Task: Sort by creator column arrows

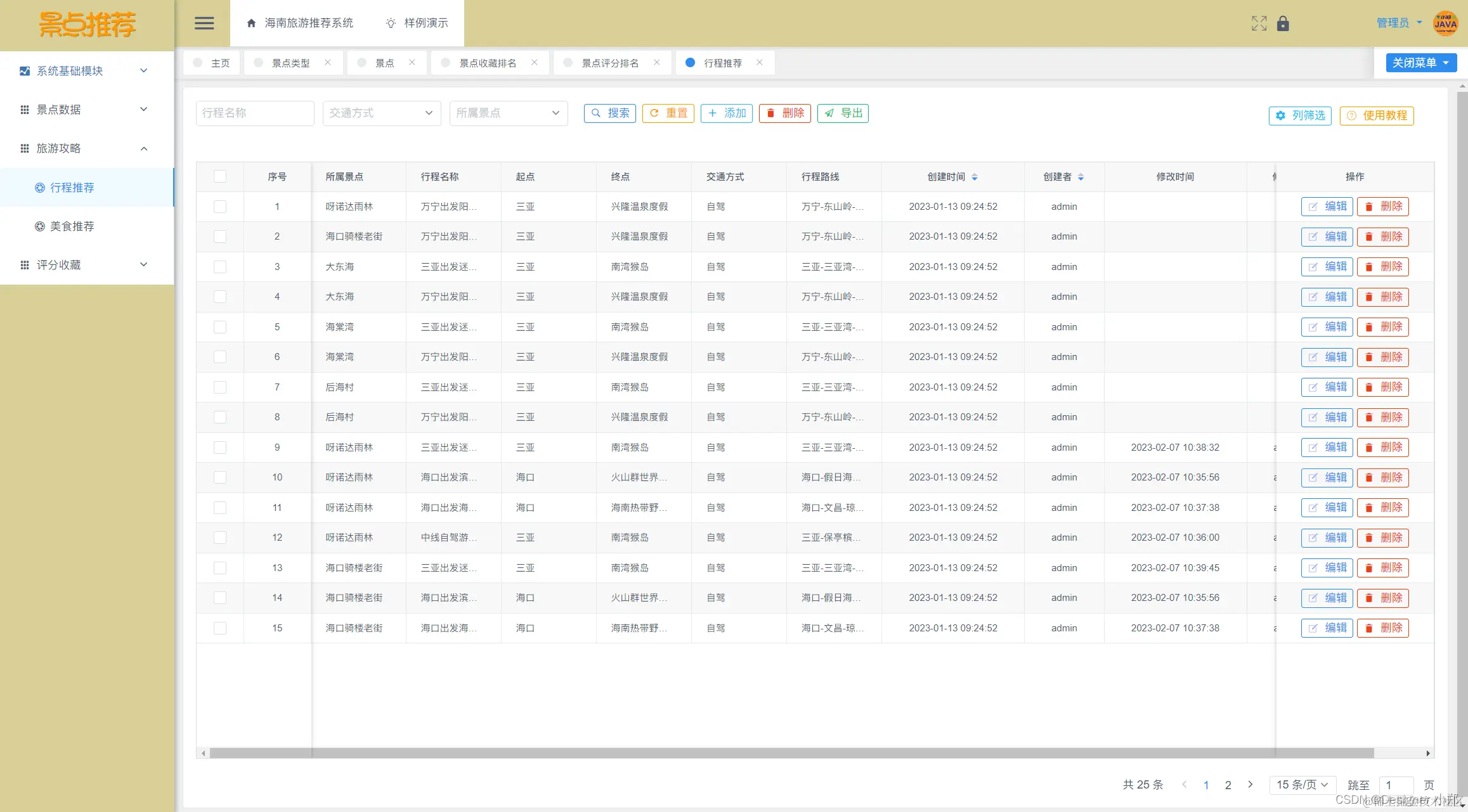Action: point(1081,177)
